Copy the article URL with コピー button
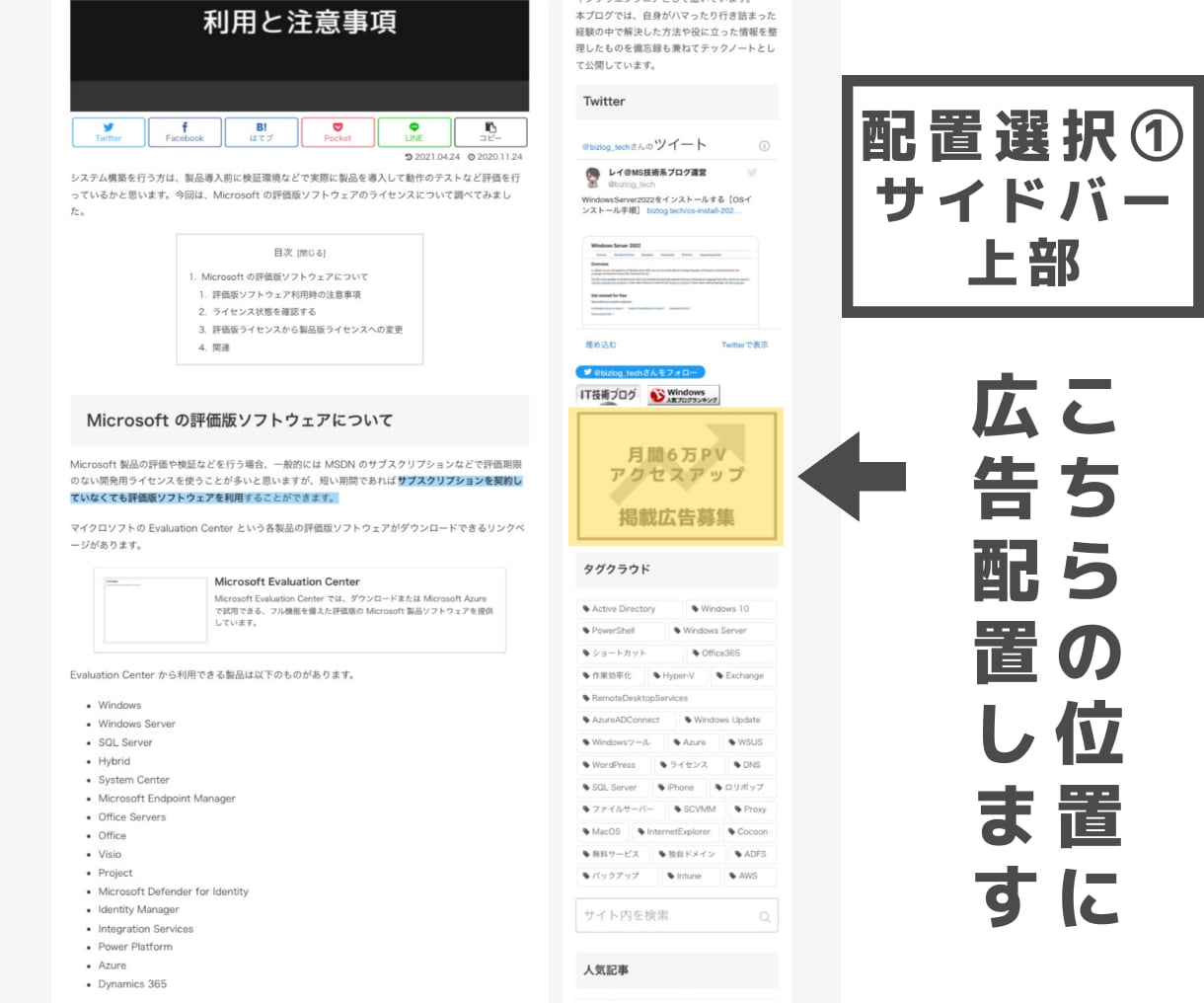Viewport: 1204px width, 1003px height. [x=490, y=132]
